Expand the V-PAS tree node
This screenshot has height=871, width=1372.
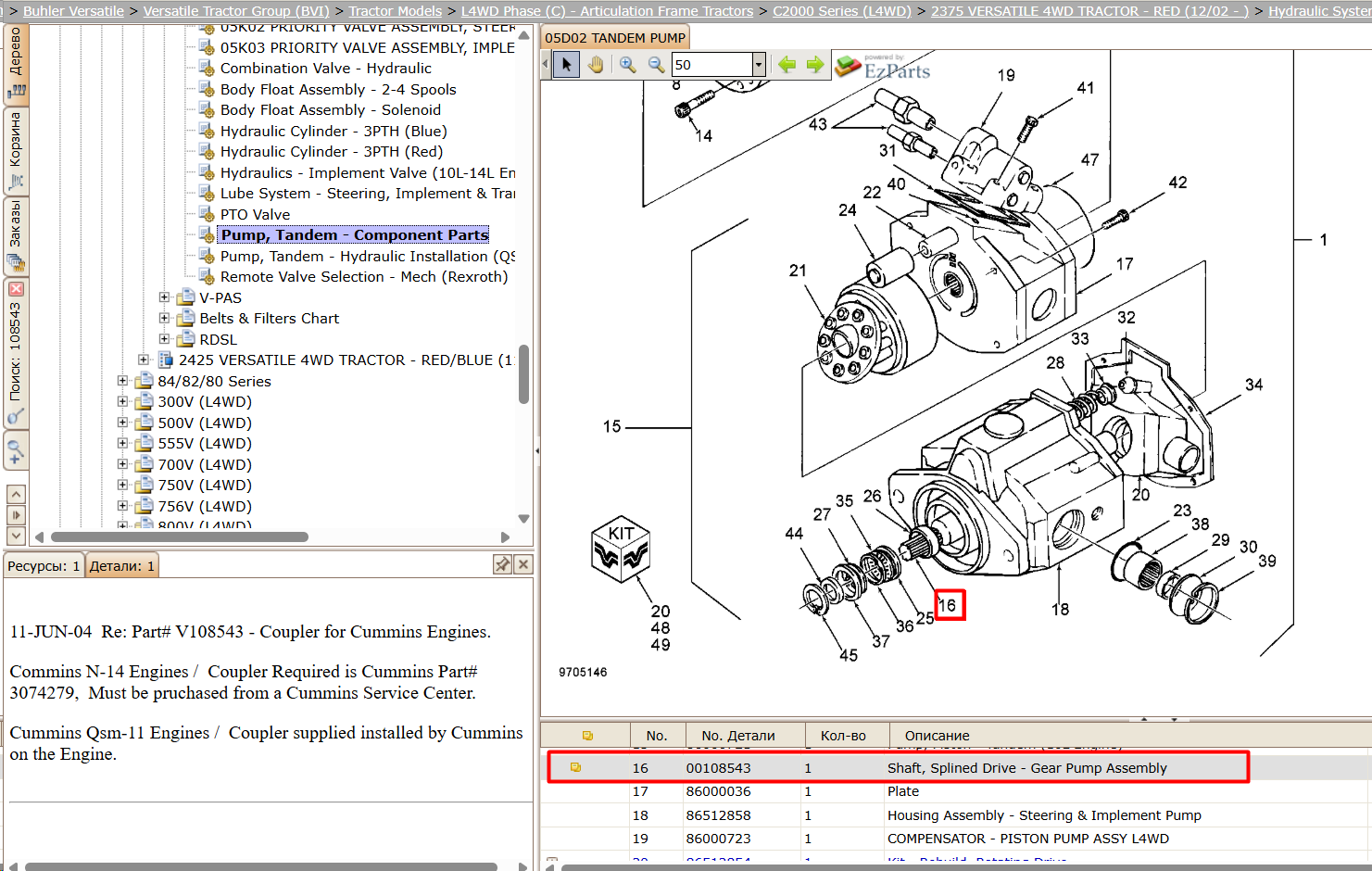click(x=164, y=297)
